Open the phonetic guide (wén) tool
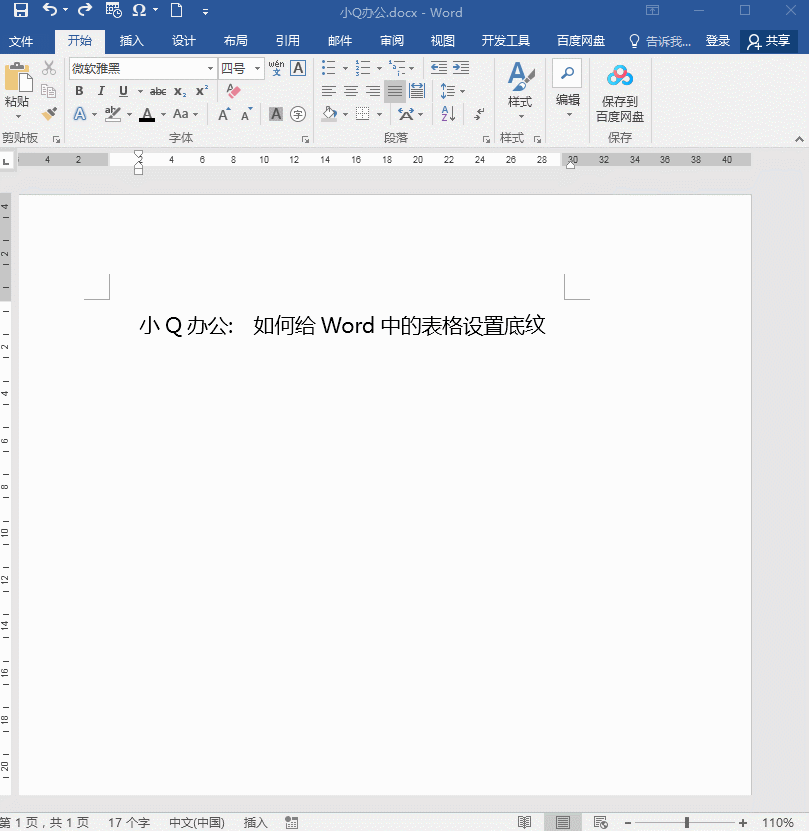The image size is (809, 831). click(x=276, y=68)
